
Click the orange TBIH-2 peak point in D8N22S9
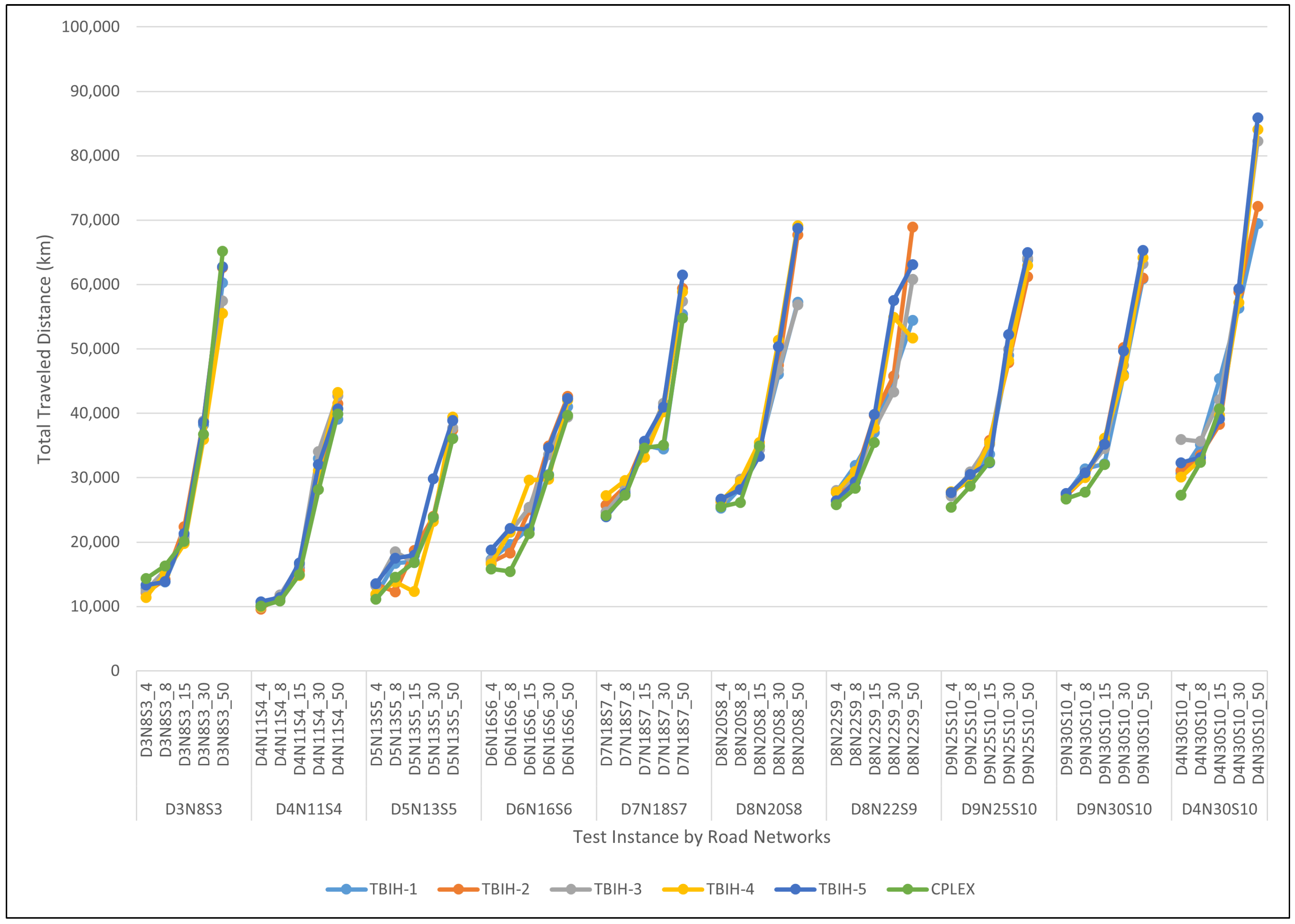point(912,228)
